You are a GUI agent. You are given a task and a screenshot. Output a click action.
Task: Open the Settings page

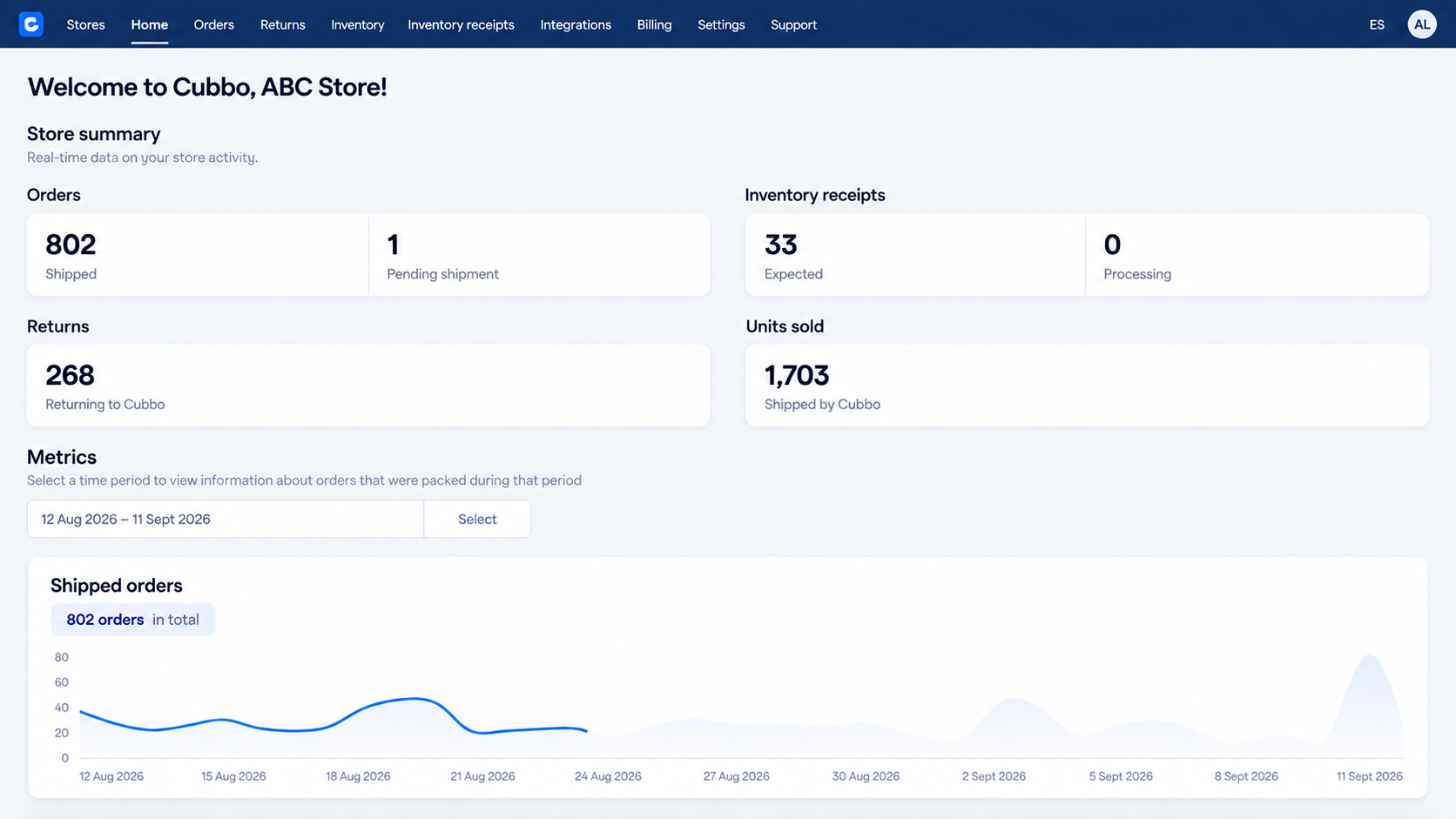point(721,24)
